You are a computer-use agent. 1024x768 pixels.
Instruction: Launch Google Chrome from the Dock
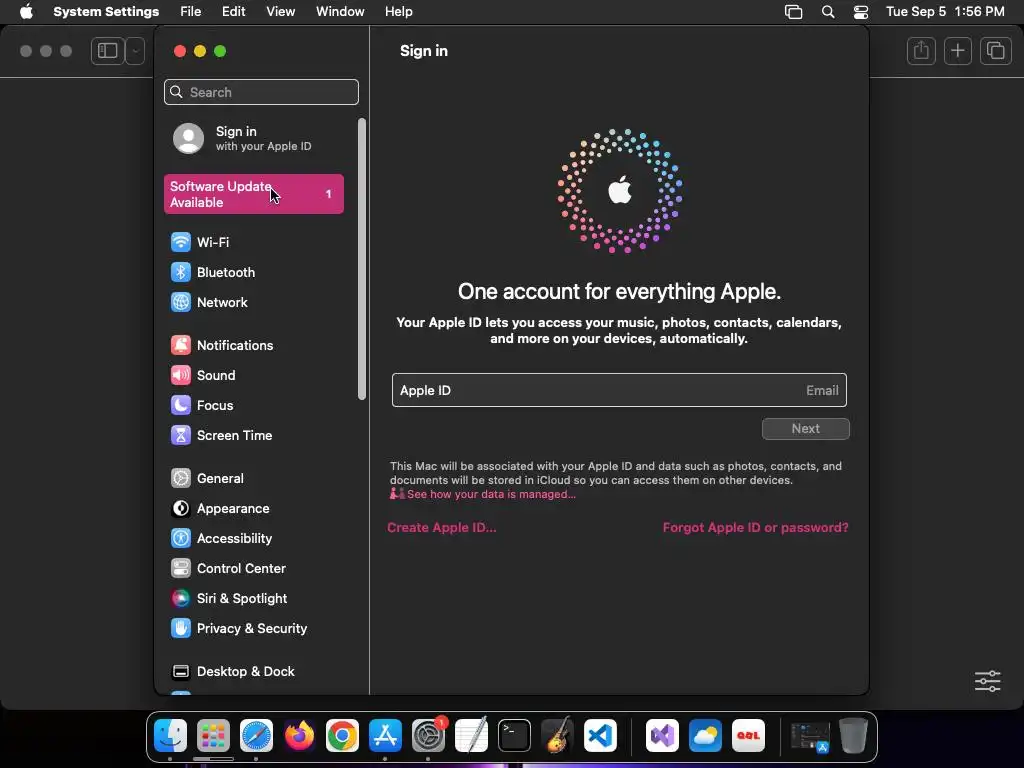[x=342, y=736]
